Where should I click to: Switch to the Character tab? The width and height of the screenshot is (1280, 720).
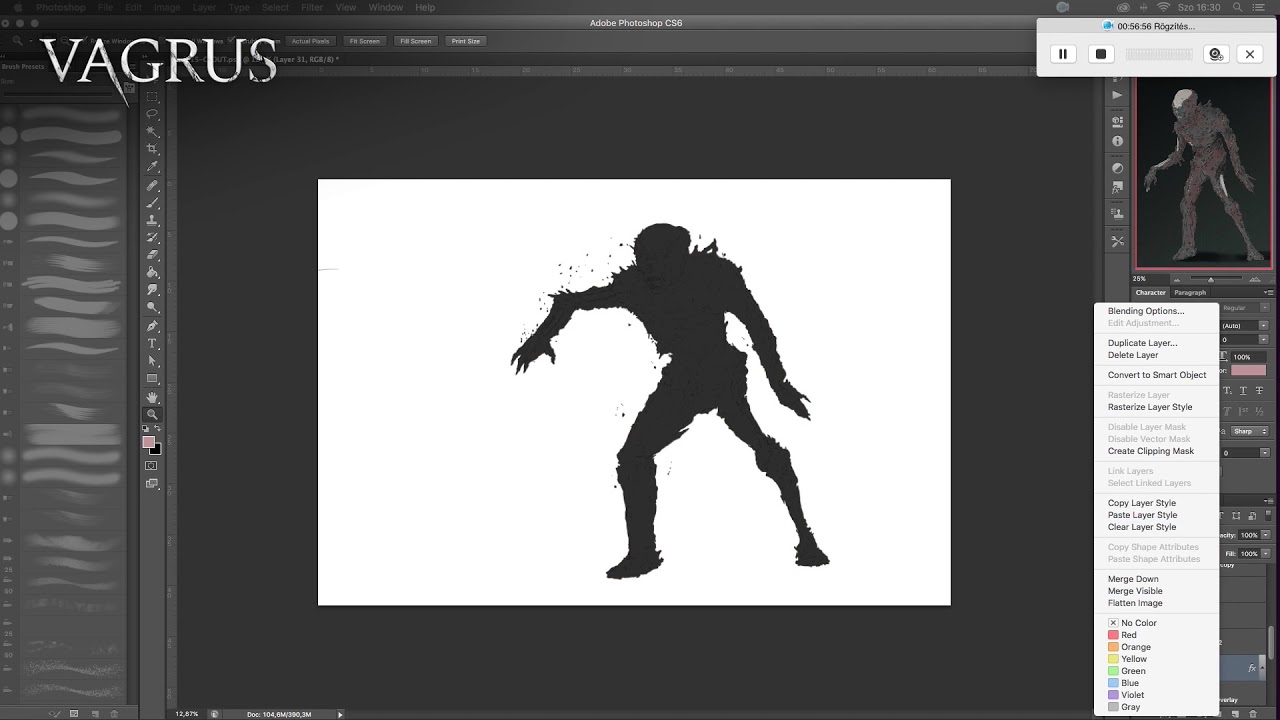[1150, 293]
